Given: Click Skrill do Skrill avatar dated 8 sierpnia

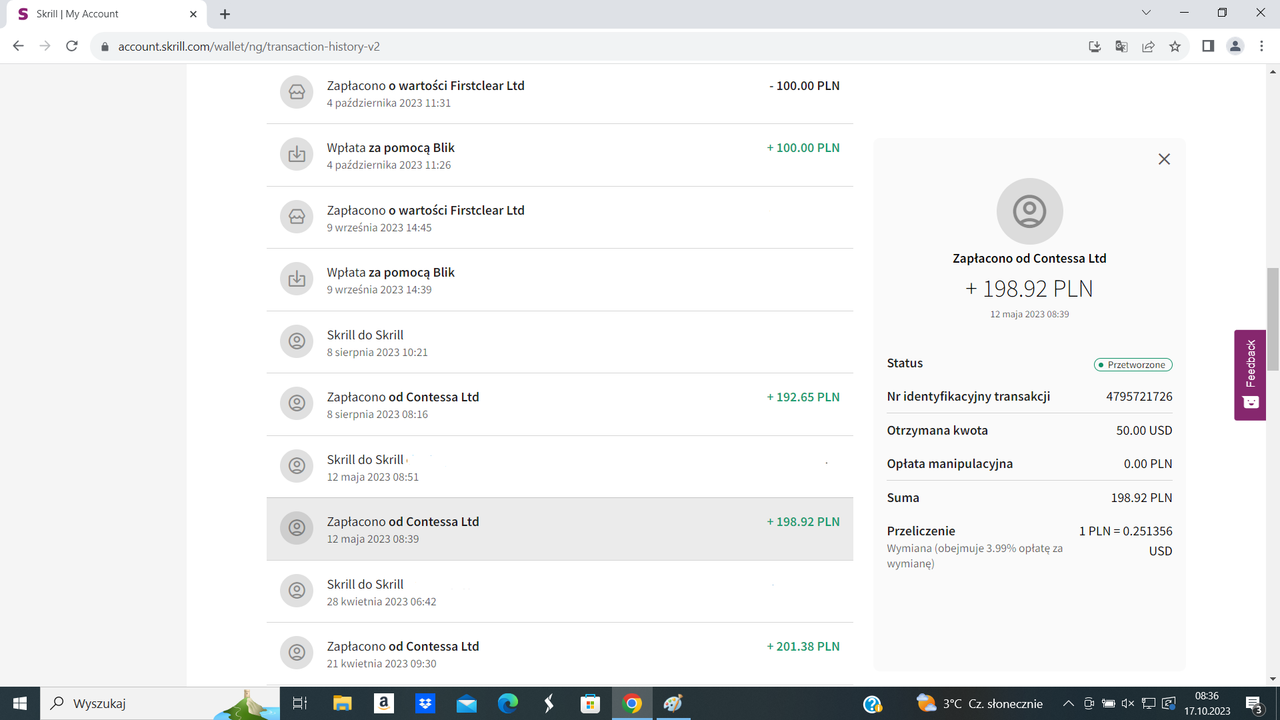Looking at the screenshot, I should (x=296, y=342).
